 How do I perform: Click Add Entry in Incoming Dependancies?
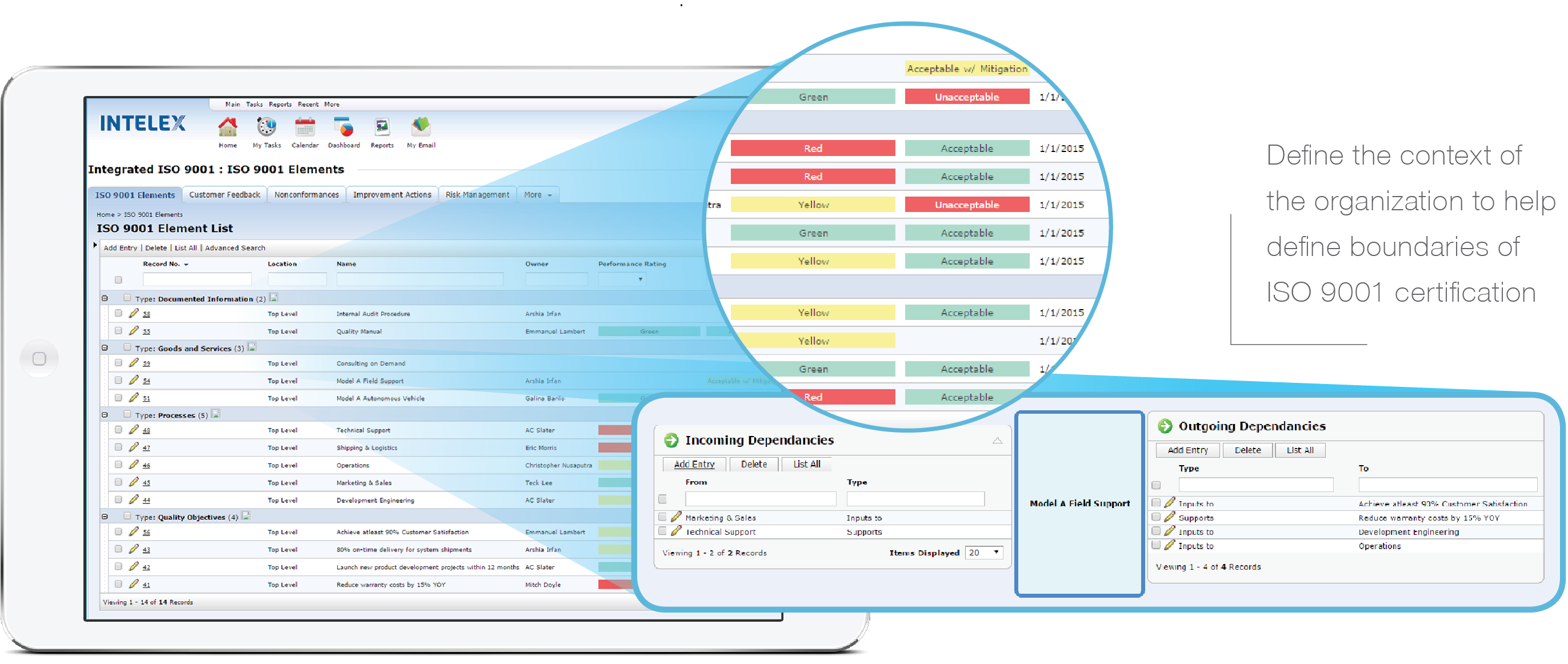(x=694, y=464)
